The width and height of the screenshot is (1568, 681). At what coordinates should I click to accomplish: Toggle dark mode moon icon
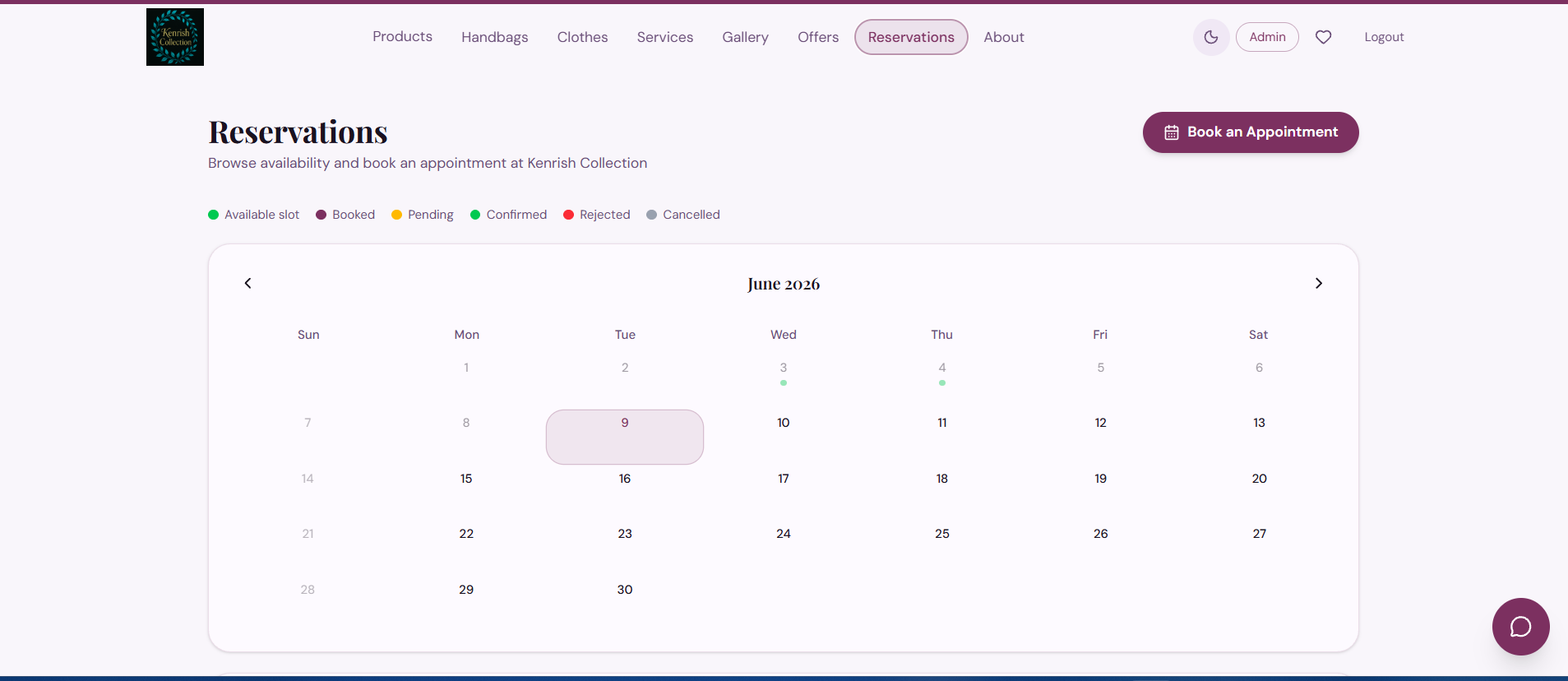point(1211,37)
